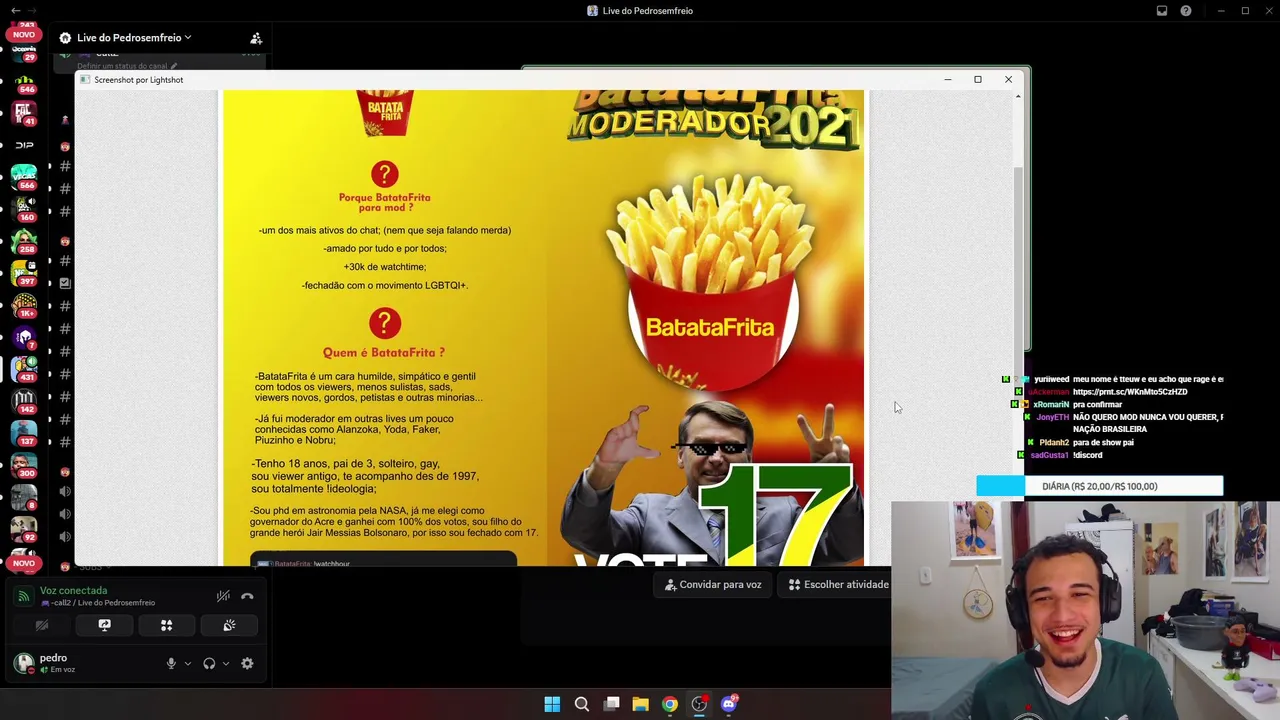Screen dimensions: 1280x720
Task: Click the Voz conectada status text
Action: 73,591
